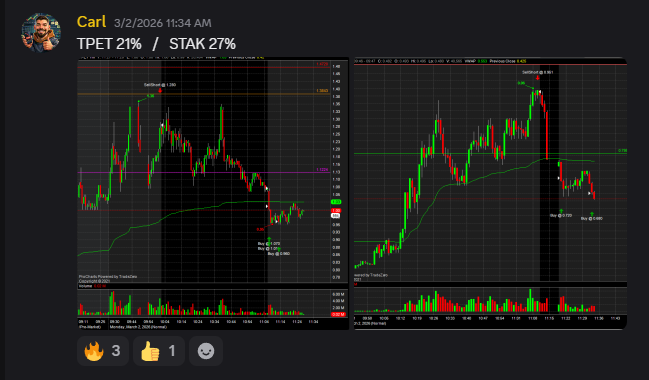649x380 pixels.
Task: Toggle the thumbs up reaction
Action: [159, 351]
